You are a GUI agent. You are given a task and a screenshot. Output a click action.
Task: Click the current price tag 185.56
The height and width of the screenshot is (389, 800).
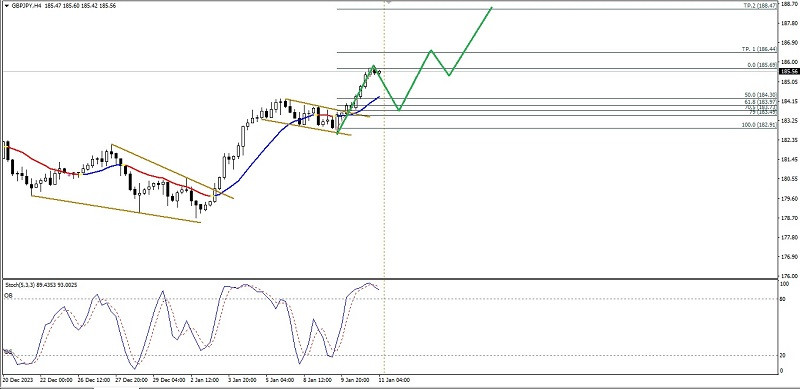pos(788,71)
